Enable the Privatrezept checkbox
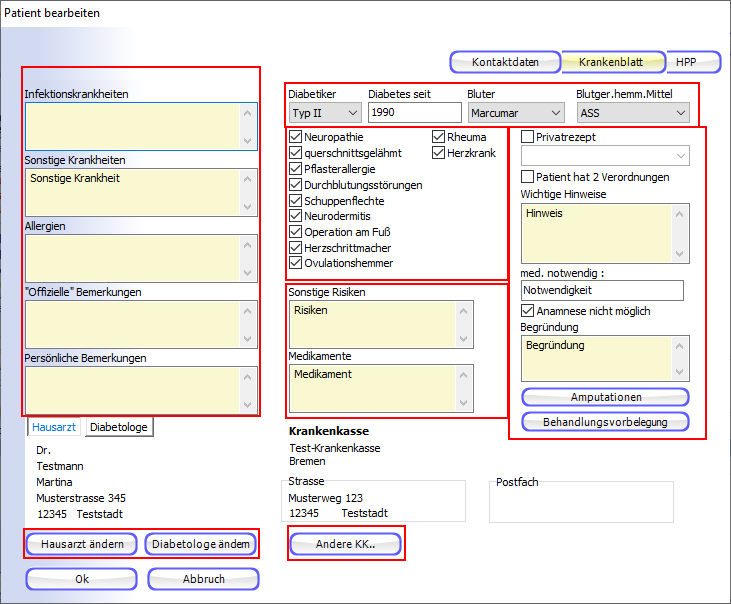 coord(528,137)
